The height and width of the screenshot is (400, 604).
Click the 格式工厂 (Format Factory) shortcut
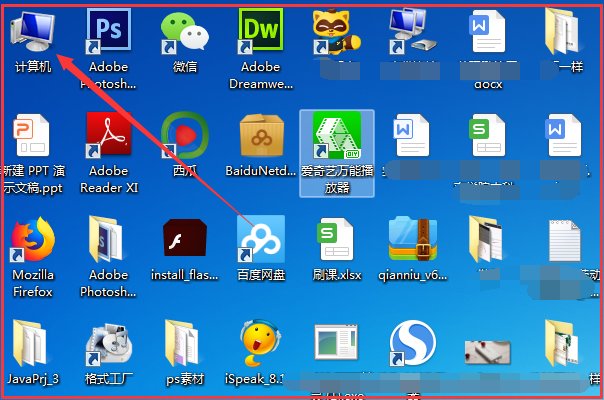click(x=109, y=345)
